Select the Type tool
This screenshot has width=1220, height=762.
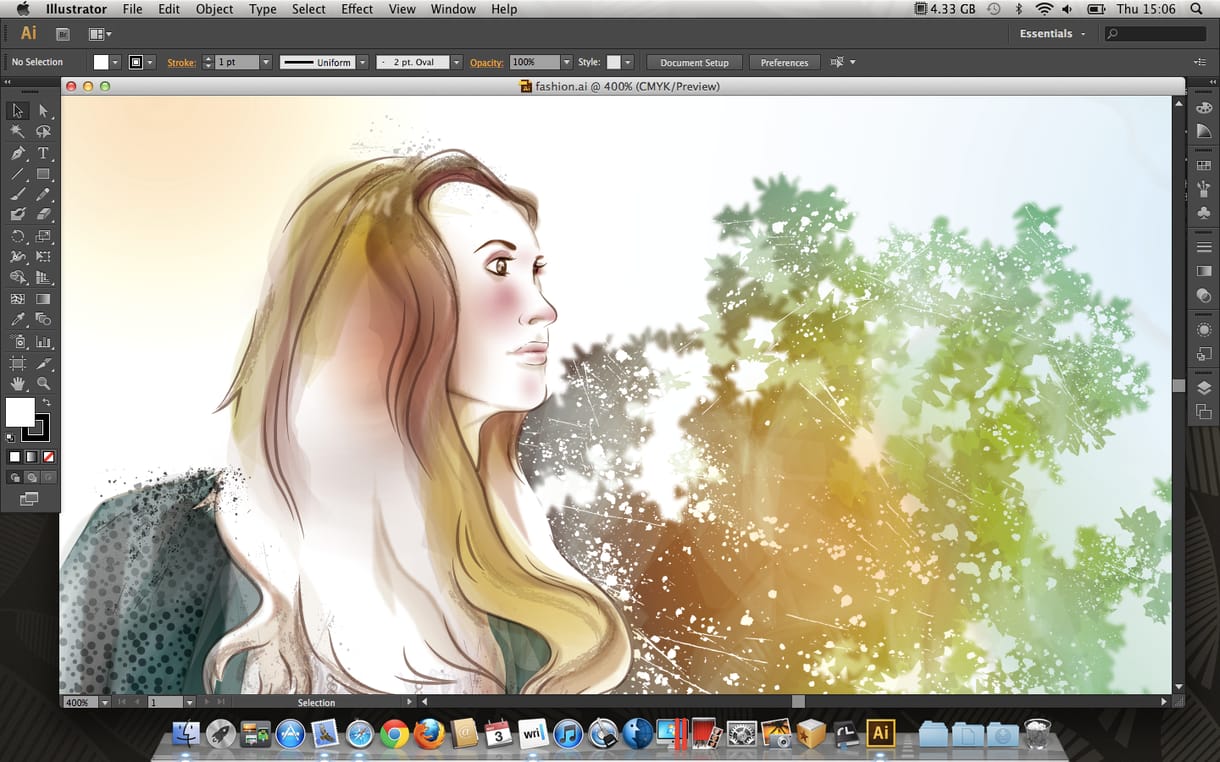(43, 153)
